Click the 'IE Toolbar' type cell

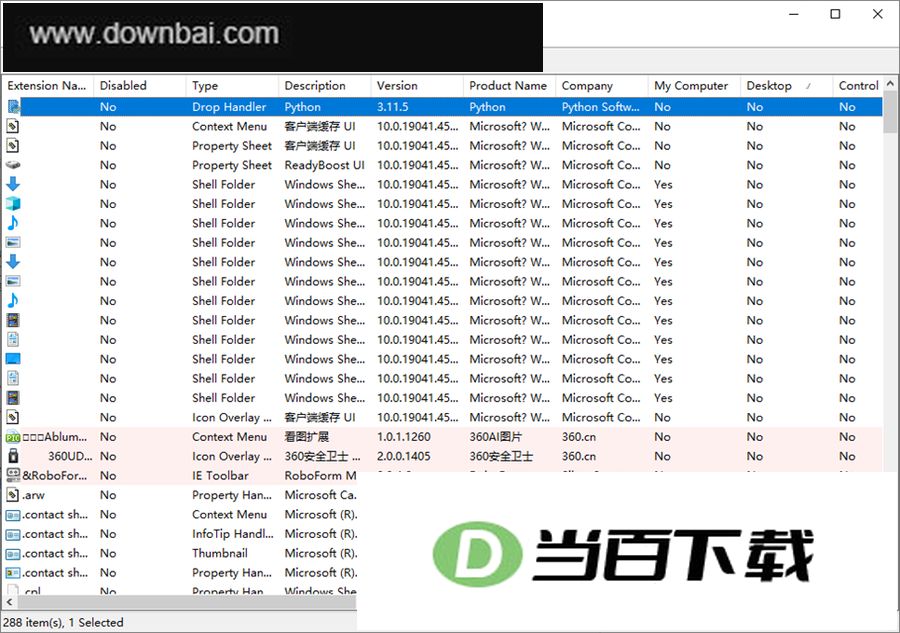point(220,476)
